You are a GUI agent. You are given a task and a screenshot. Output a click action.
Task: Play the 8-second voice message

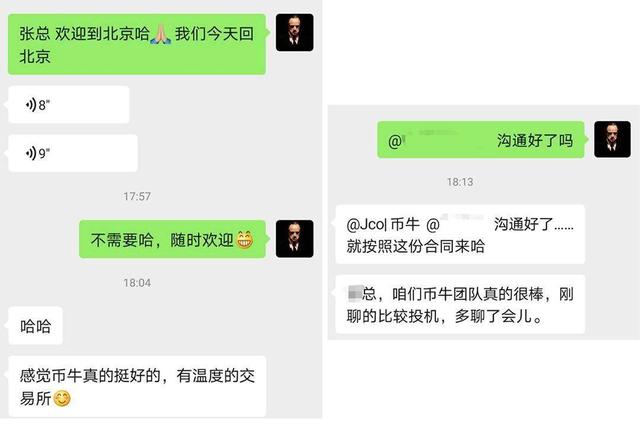[69, 105]
